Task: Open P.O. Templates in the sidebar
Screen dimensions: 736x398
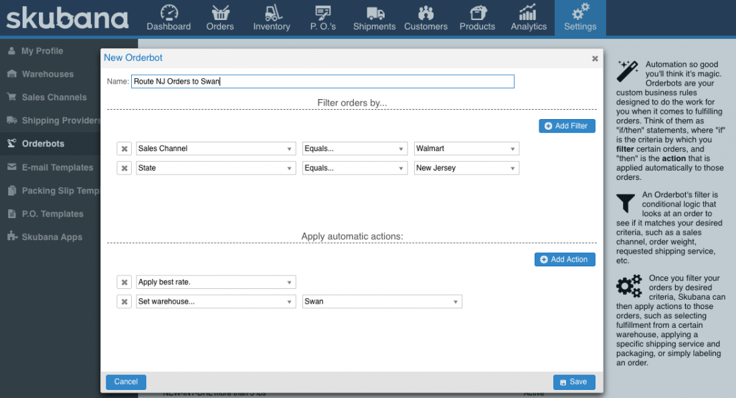Action: pos(52,214)
